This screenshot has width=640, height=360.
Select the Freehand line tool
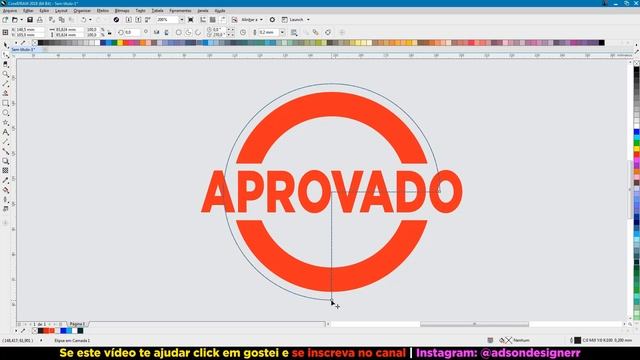(6, 84)
